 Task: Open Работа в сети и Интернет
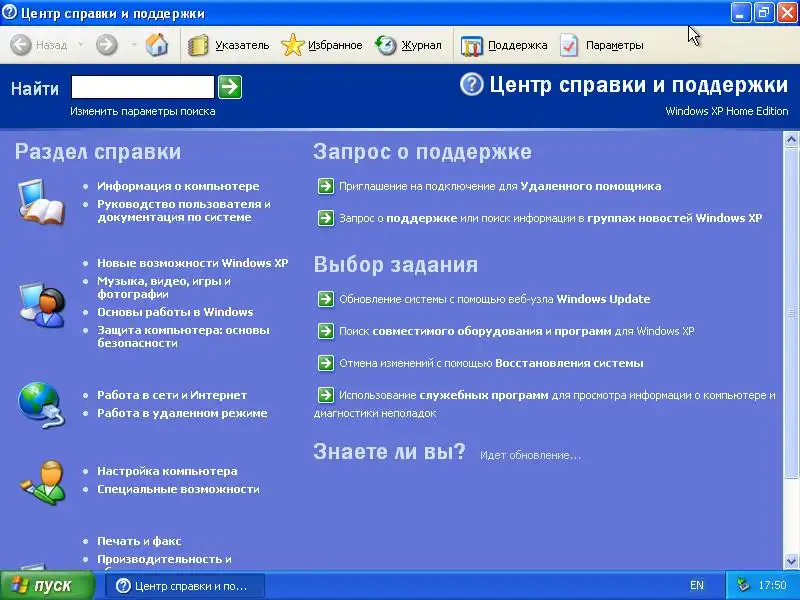pos(172,395)
